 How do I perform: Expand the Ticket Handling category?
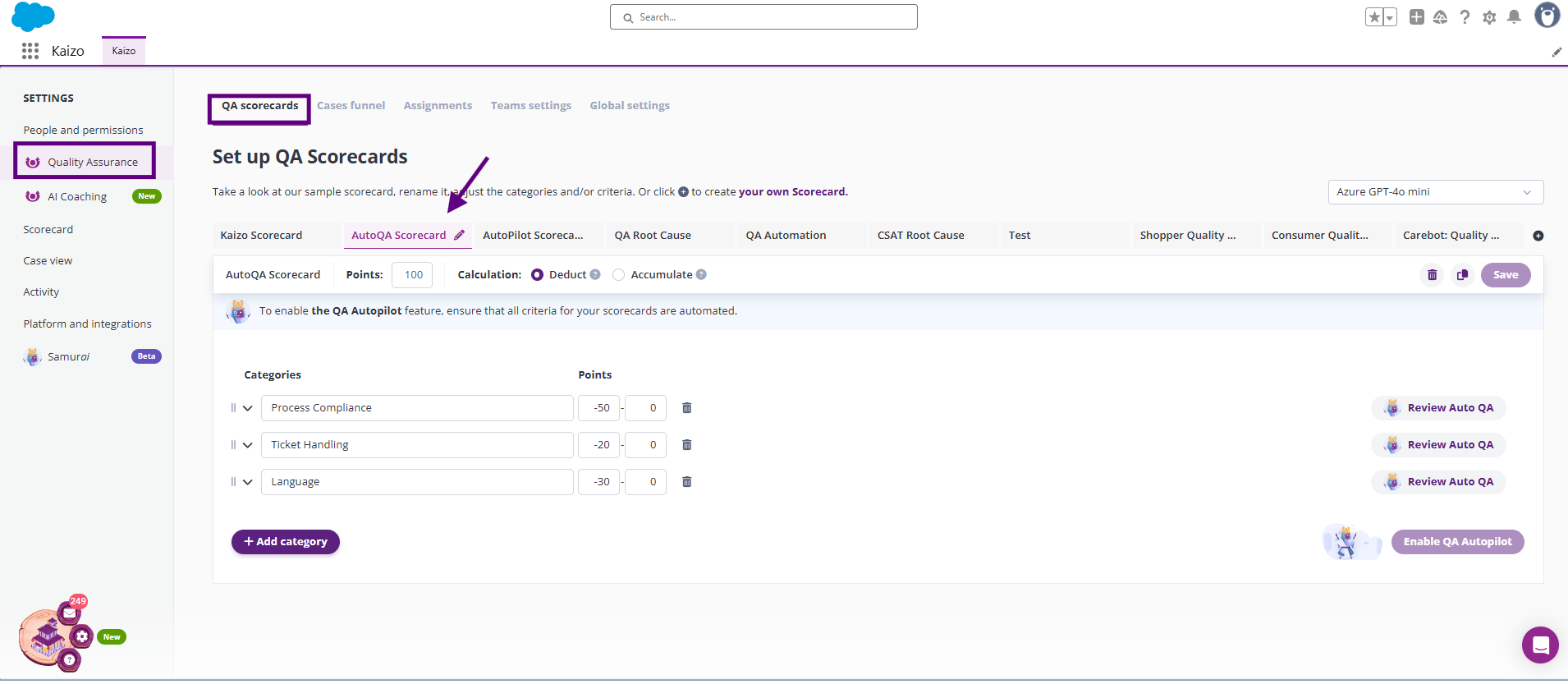pyautogui.click(x=247, y=445)
